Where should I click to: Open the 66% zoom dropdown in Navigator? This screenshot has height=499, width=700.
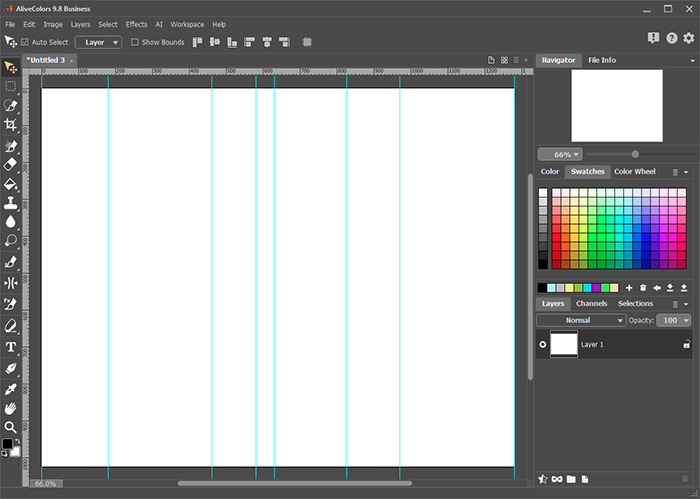tap(560, 154)
